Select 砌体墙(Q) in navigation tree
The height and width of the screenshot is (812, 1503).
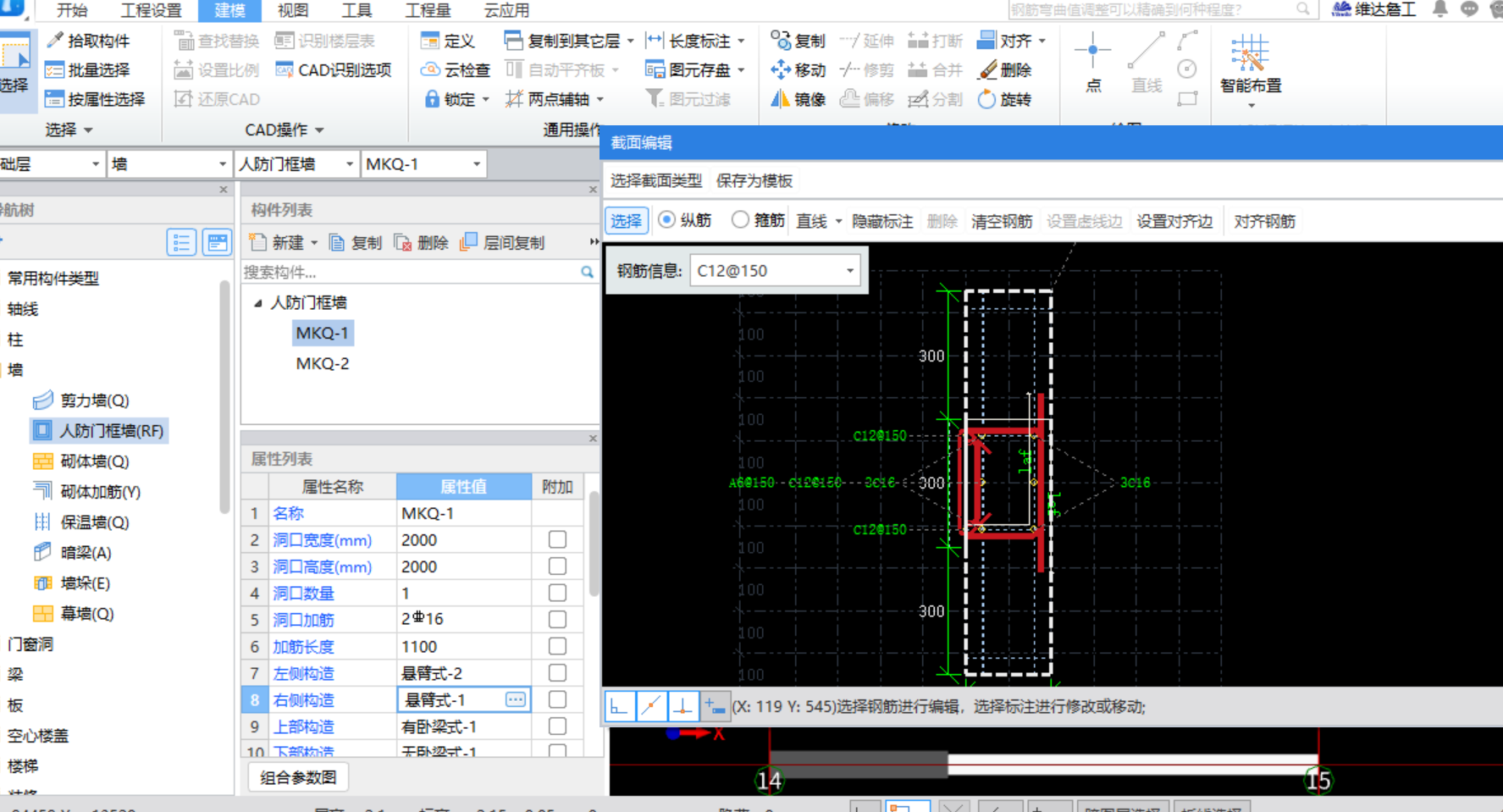point(81,461)
